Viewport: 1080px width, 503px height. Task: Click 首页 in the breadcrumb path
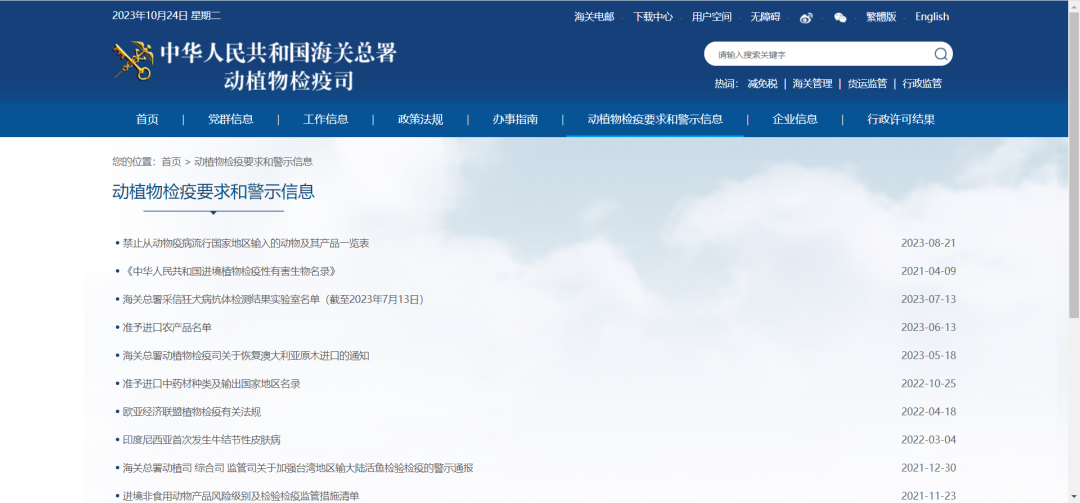[171, 161]
